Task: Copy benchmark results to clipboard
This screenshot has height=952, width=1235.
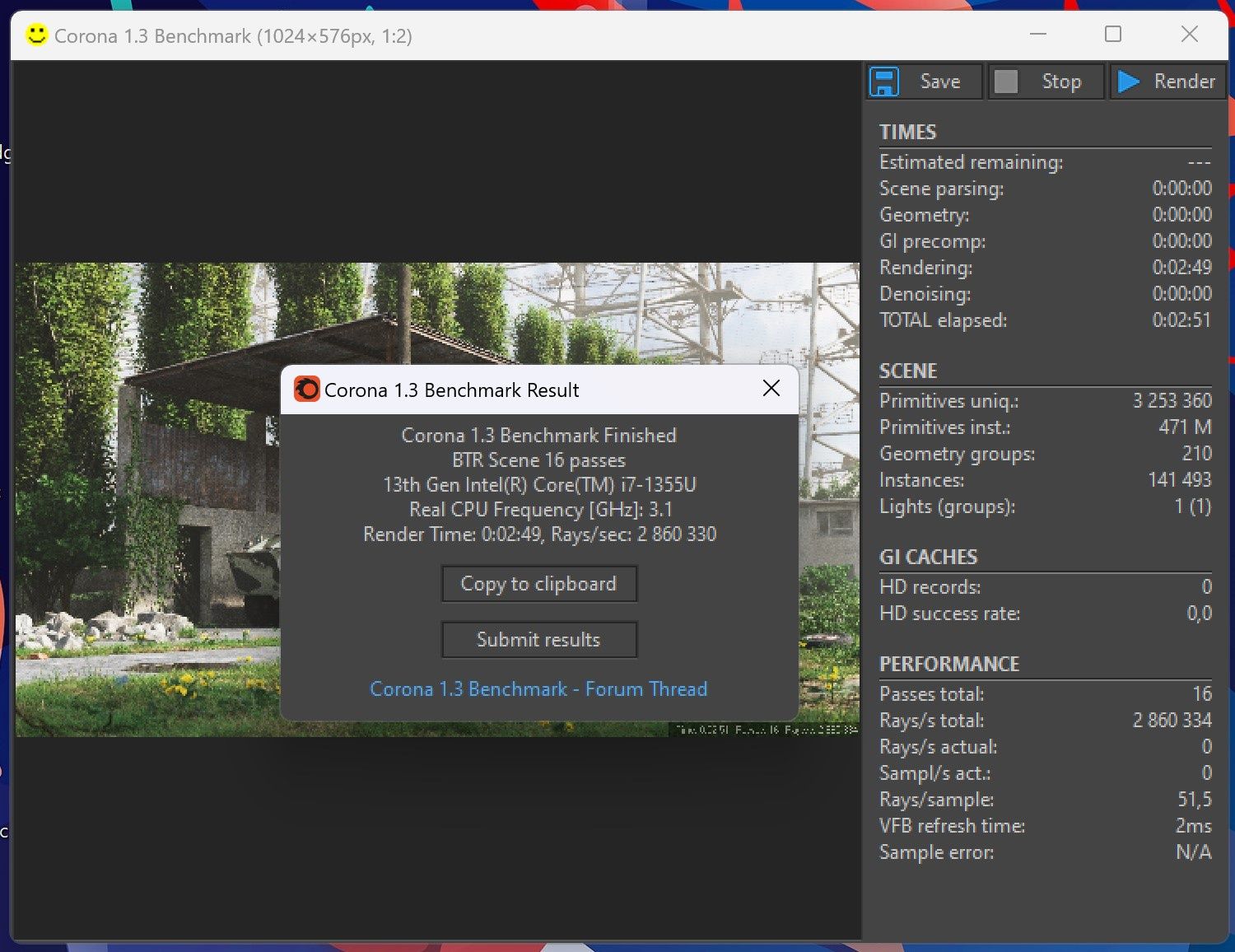Action: pyautogui.click(x=539, y=584)
